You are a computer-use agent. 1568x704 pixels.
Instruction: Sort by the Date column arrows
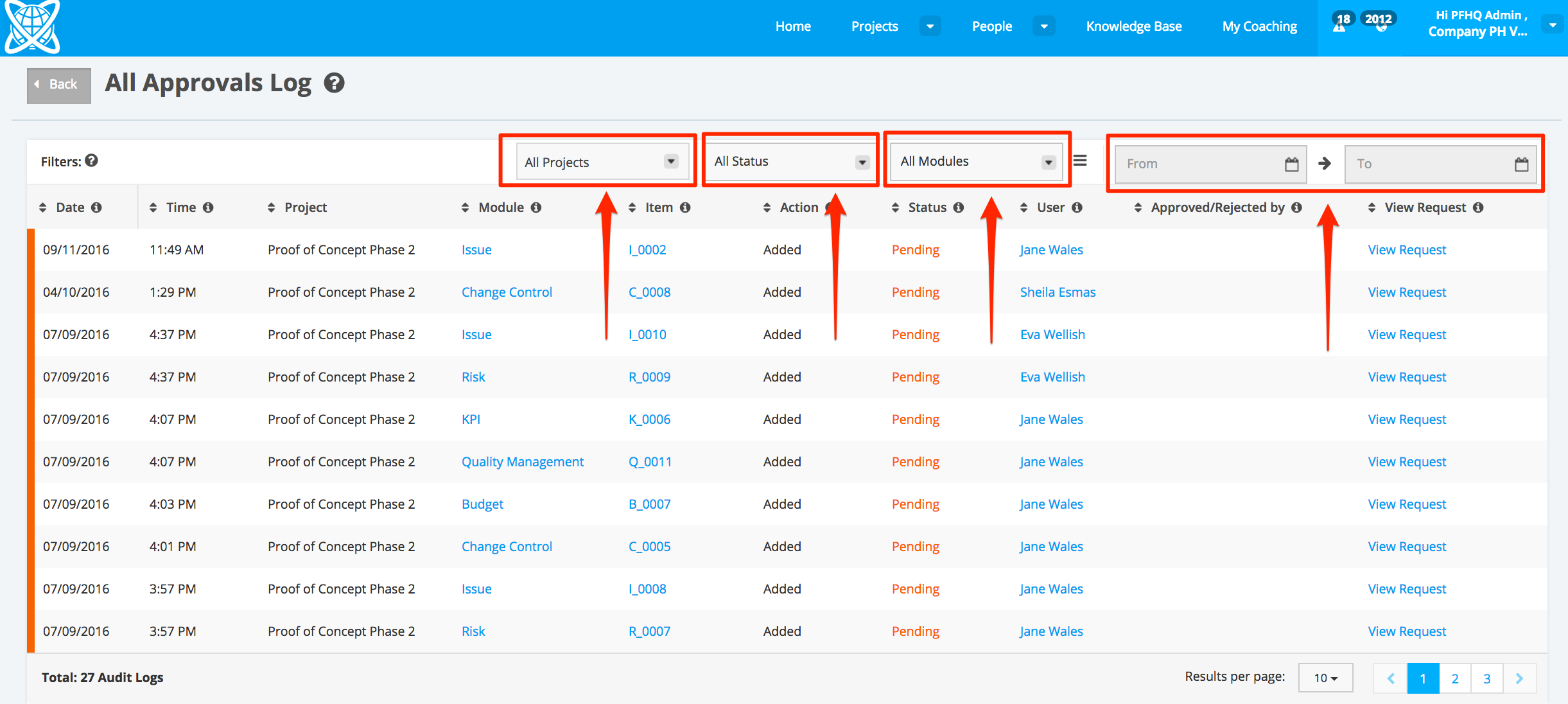click(43, 207)
